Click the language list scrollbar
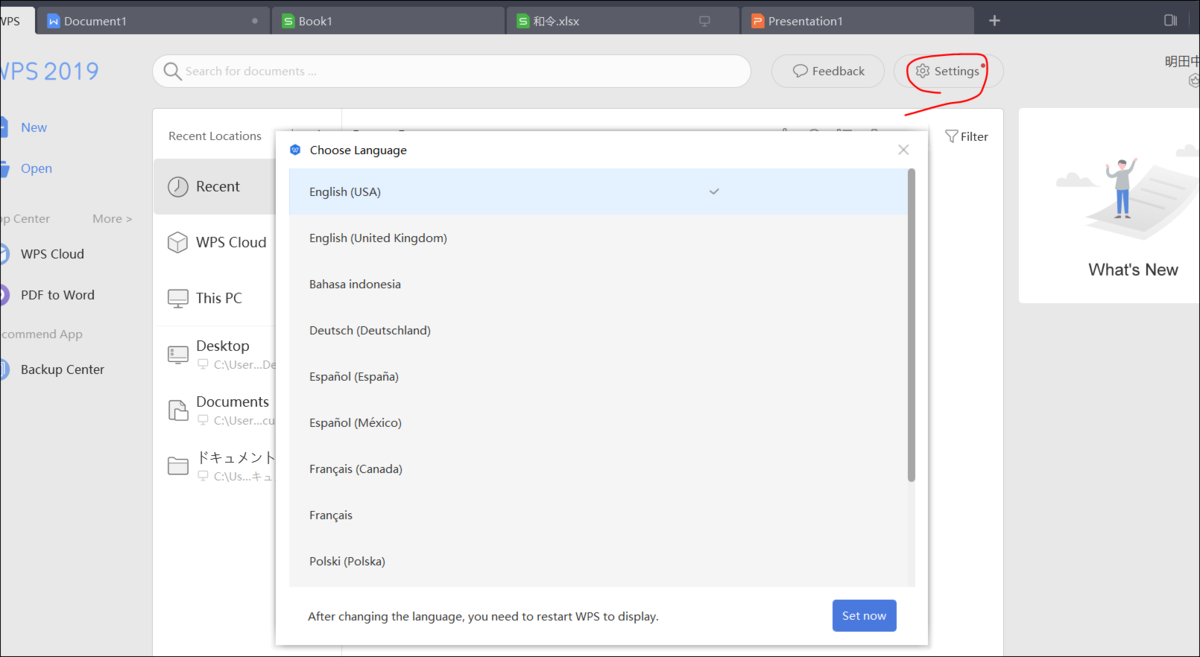This screenshot has height=657, width=1200. [x=911, y=325]
